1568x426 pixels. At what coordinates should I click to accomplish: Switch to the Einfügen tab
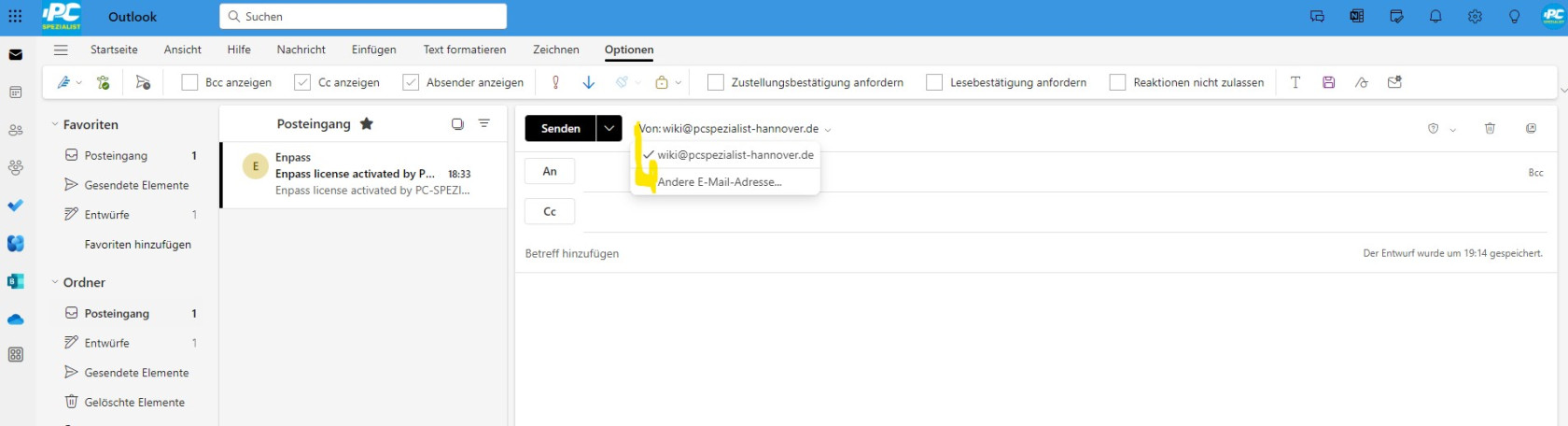[373, 50]
